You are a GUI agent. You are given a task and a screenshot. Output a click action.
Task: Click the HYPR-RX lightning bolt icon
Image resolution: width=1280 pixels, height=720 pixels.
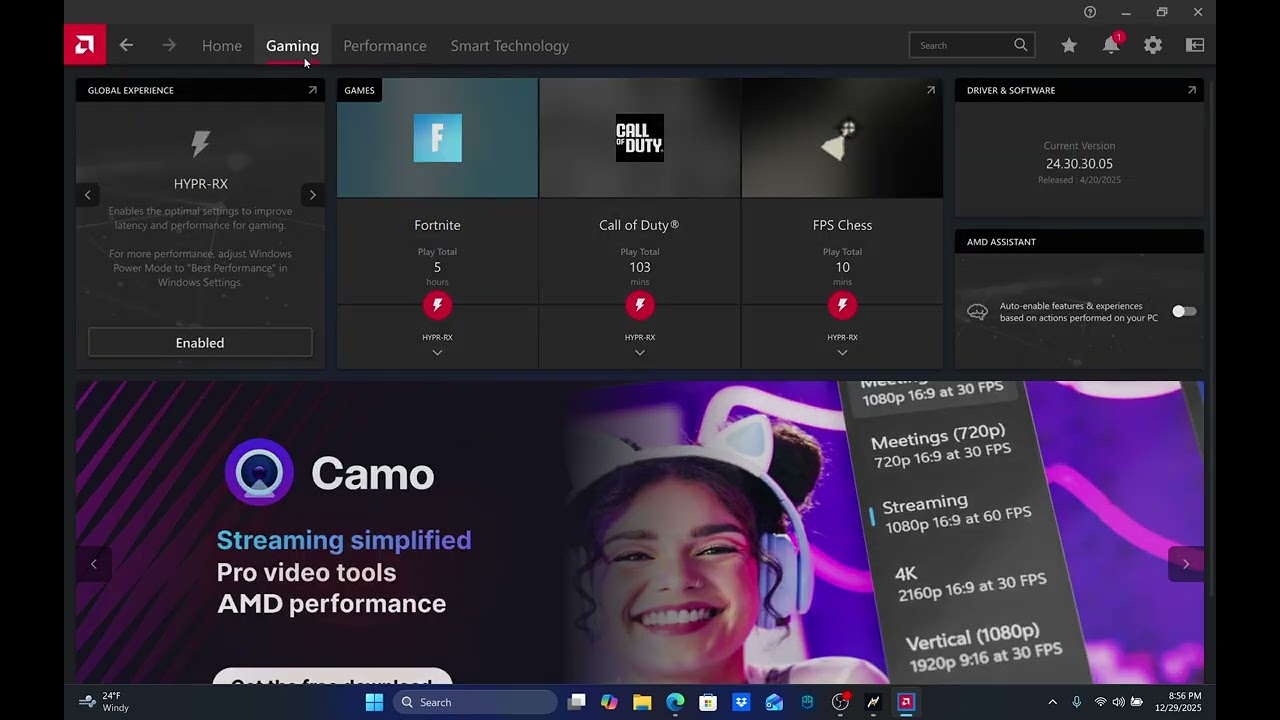[x=200, y=144]
